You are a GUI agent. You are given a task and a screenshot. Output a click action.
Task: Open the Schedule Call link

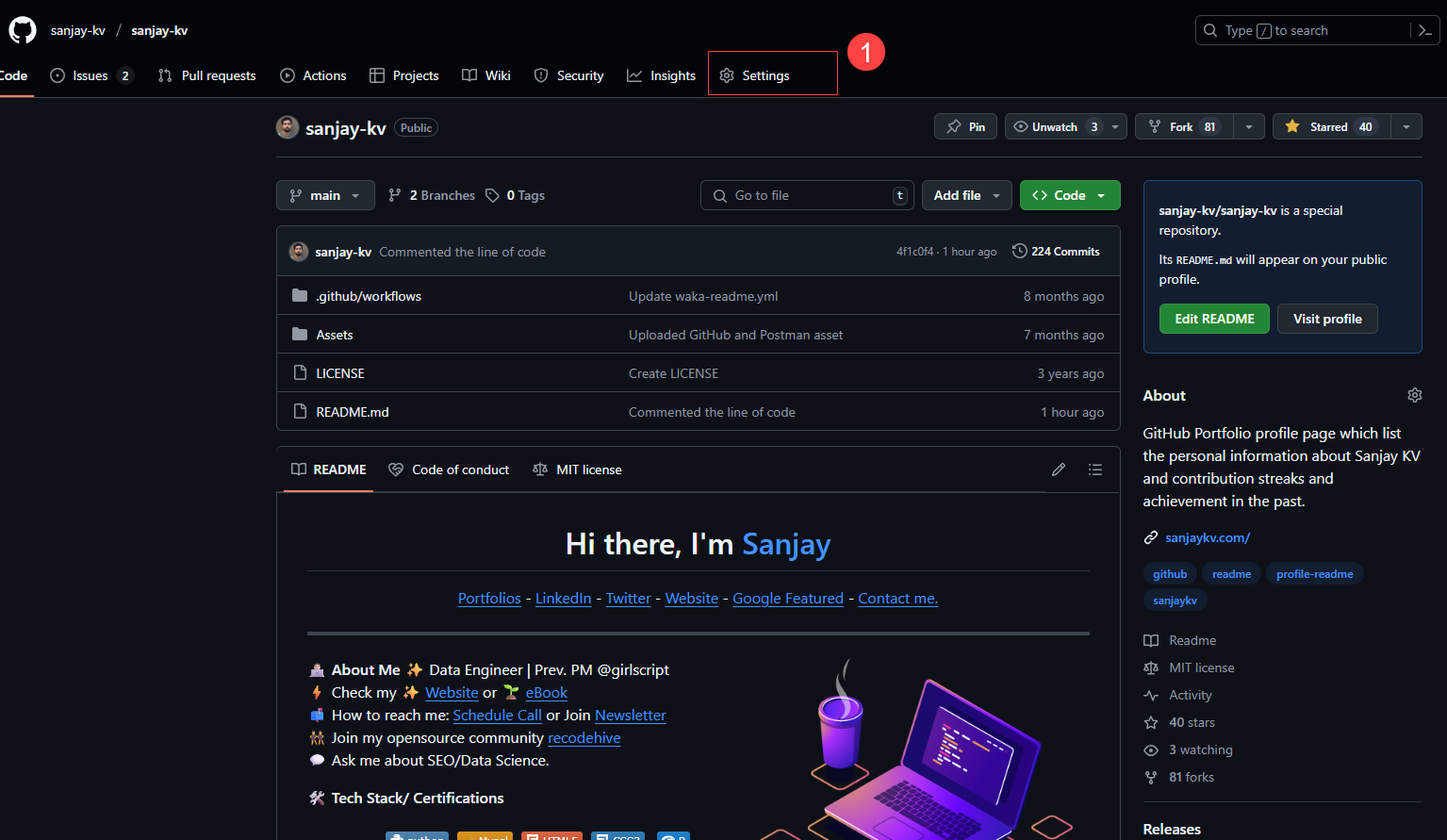[x=498, y=716]
